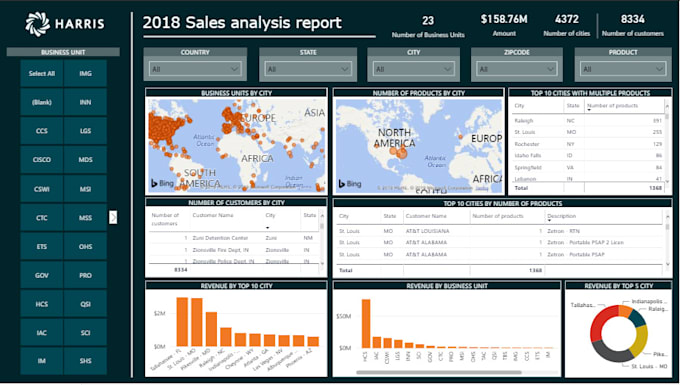Expand the business unit slicer arrow
The height and width of the screenshot is (385, 680).
113,217
